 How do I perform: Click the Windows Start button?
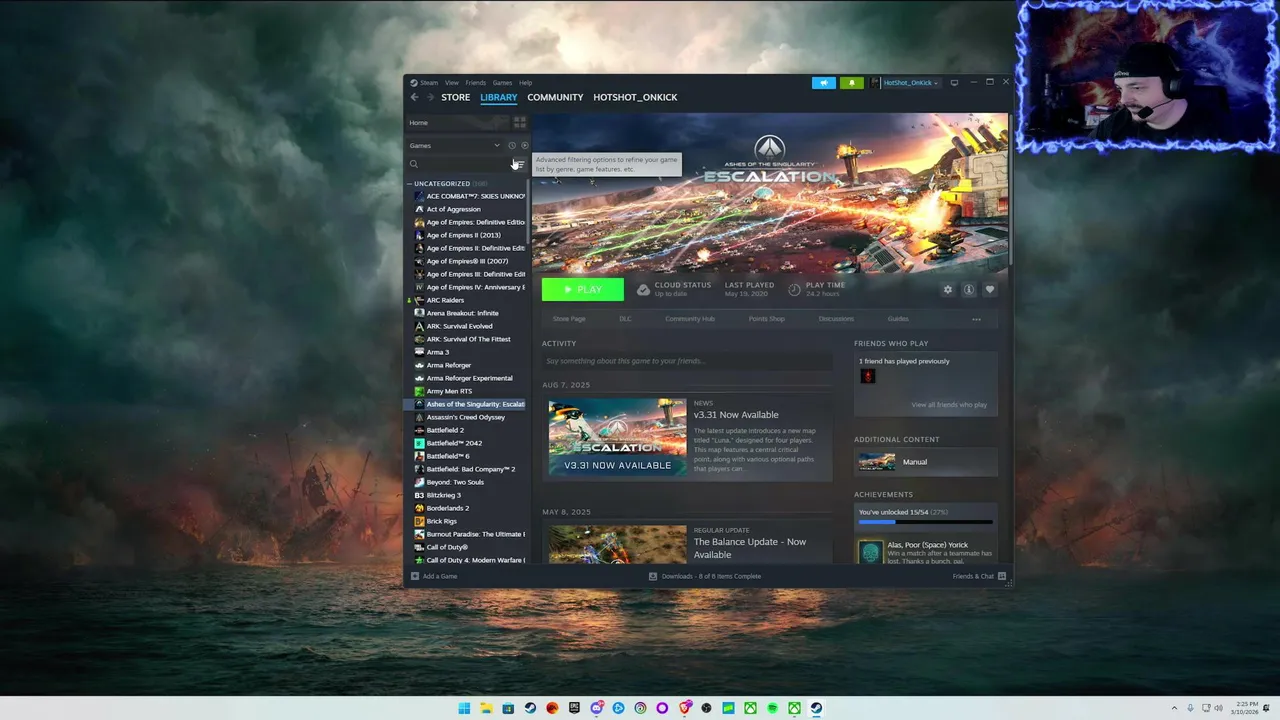[464, 708]
